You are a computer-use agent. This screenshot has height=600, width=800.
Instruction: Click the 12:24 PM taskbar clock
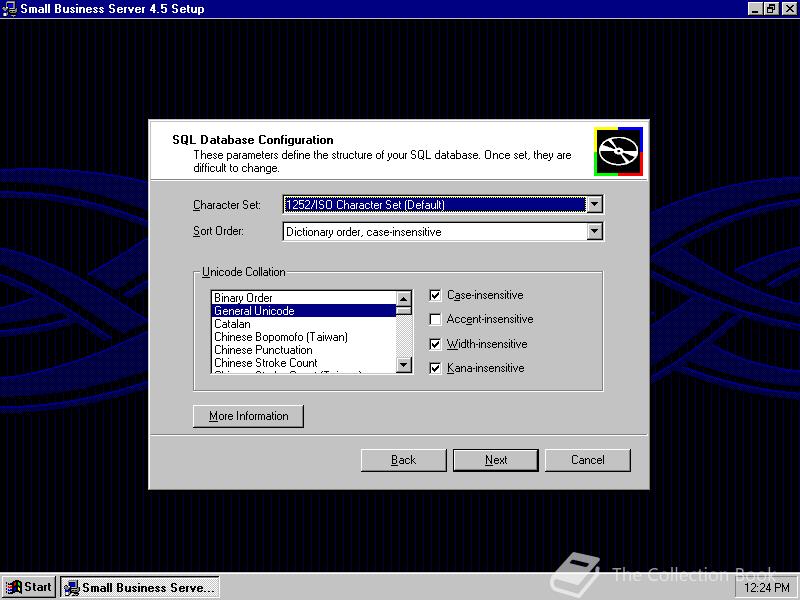(766, 588)
